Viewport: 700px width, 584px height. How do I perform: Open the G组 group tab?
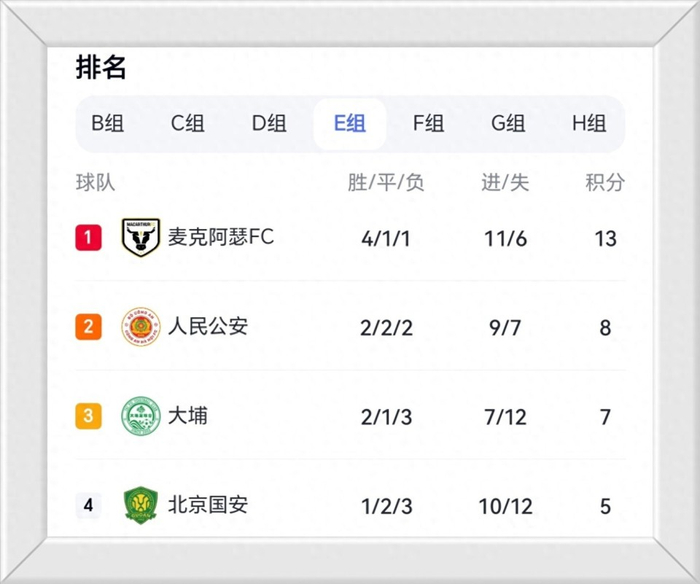tap(508, 124)
